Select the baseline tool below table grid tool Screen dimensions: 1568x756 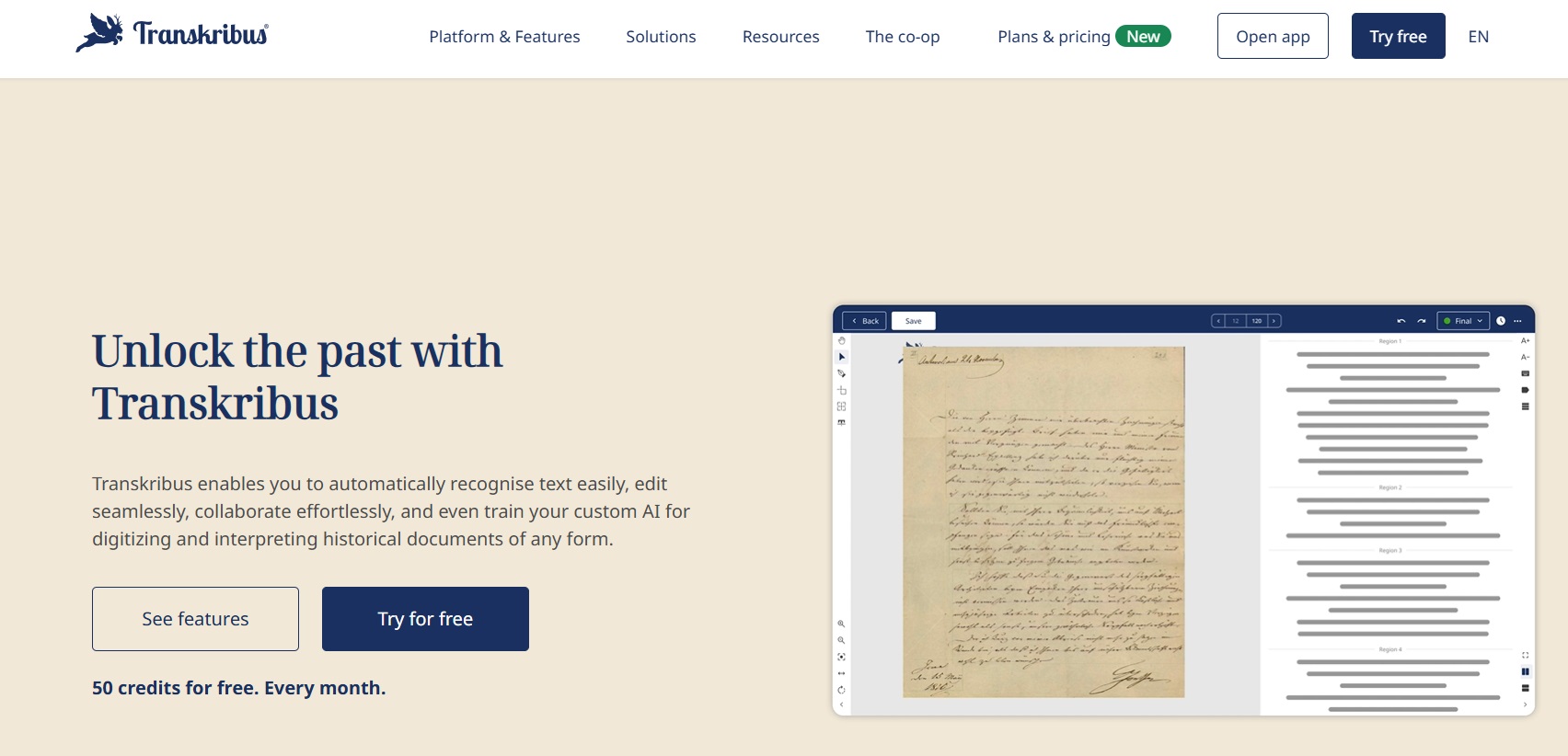point(841,423)
